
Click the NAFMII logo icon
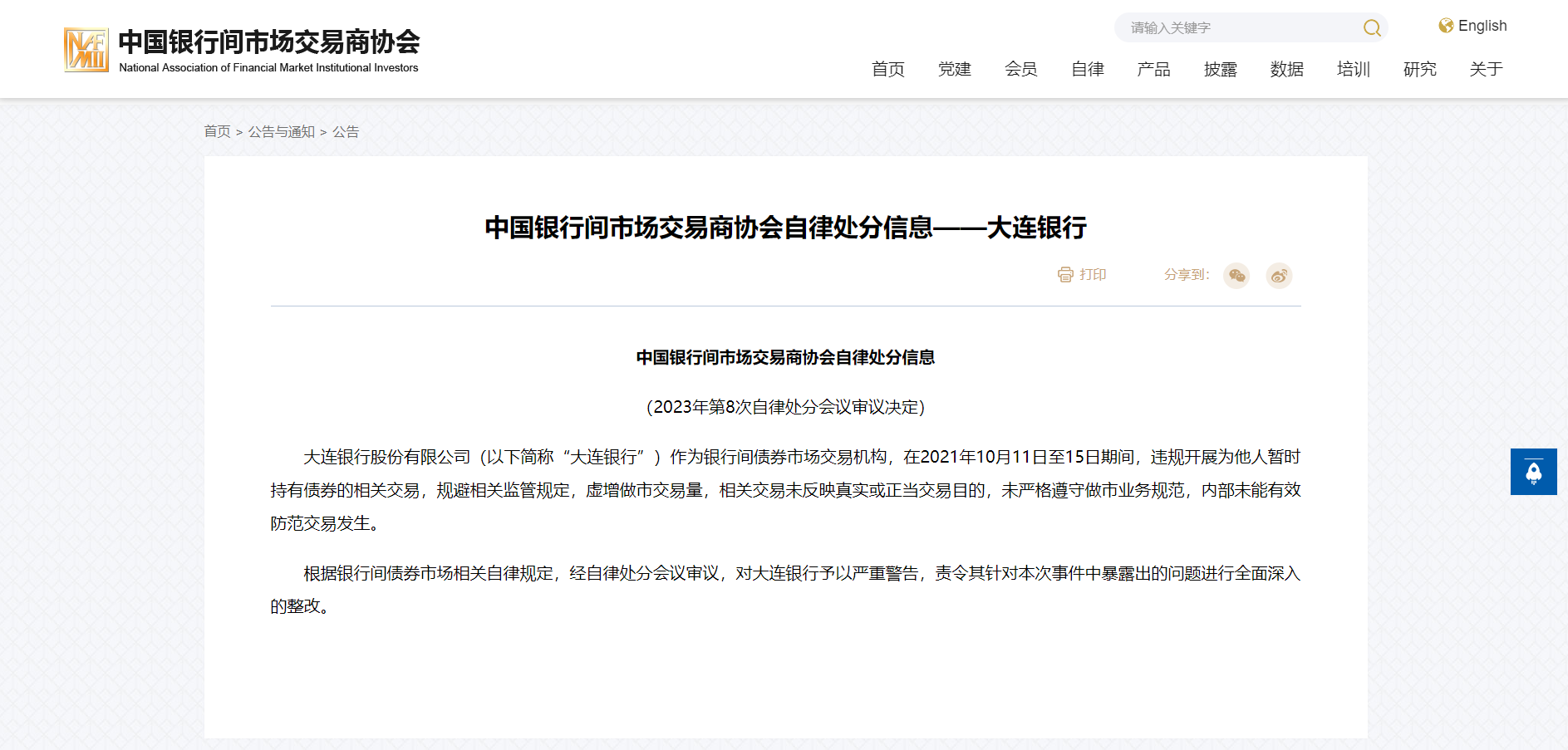pos(86,50)
